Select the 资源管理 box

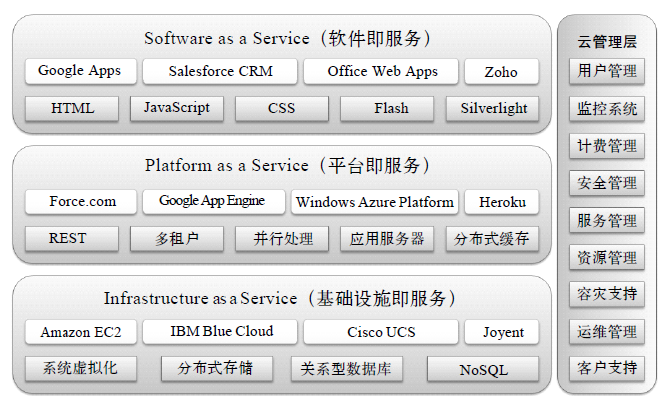(x=607, y=257)
